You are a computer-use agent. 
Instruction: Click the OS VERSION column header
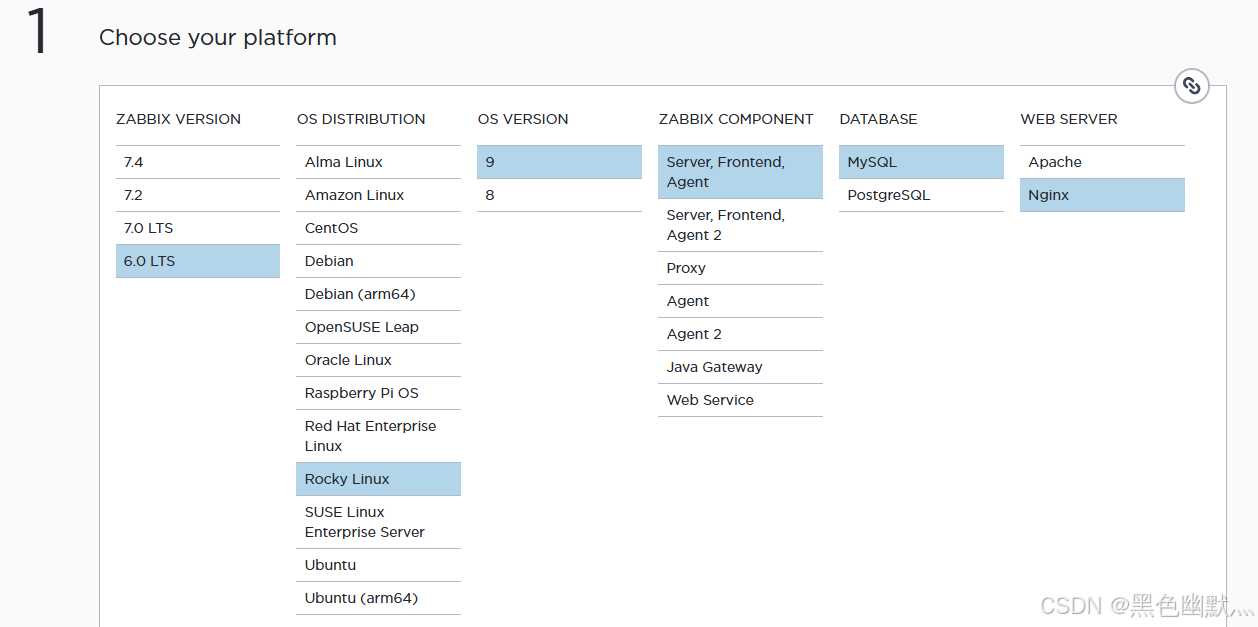(x=523, y=119)
